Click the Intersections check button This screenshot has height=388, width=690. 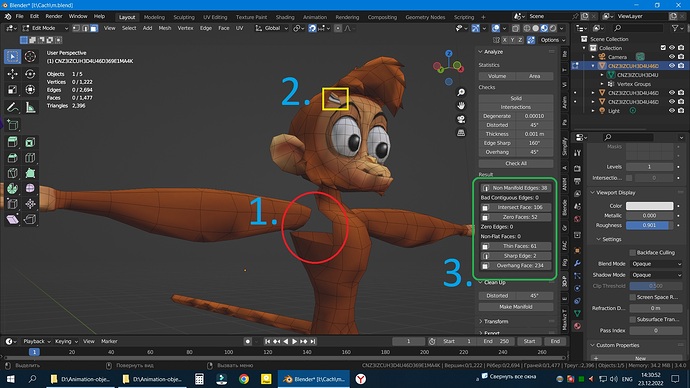click(516, 107)
